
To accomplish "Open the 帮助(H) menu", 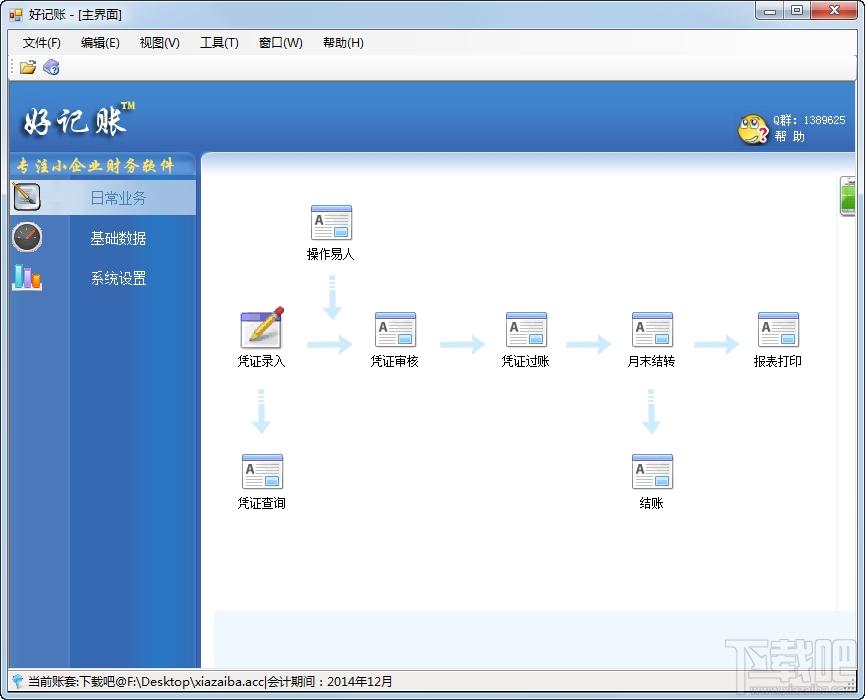I will coord(343,43).
